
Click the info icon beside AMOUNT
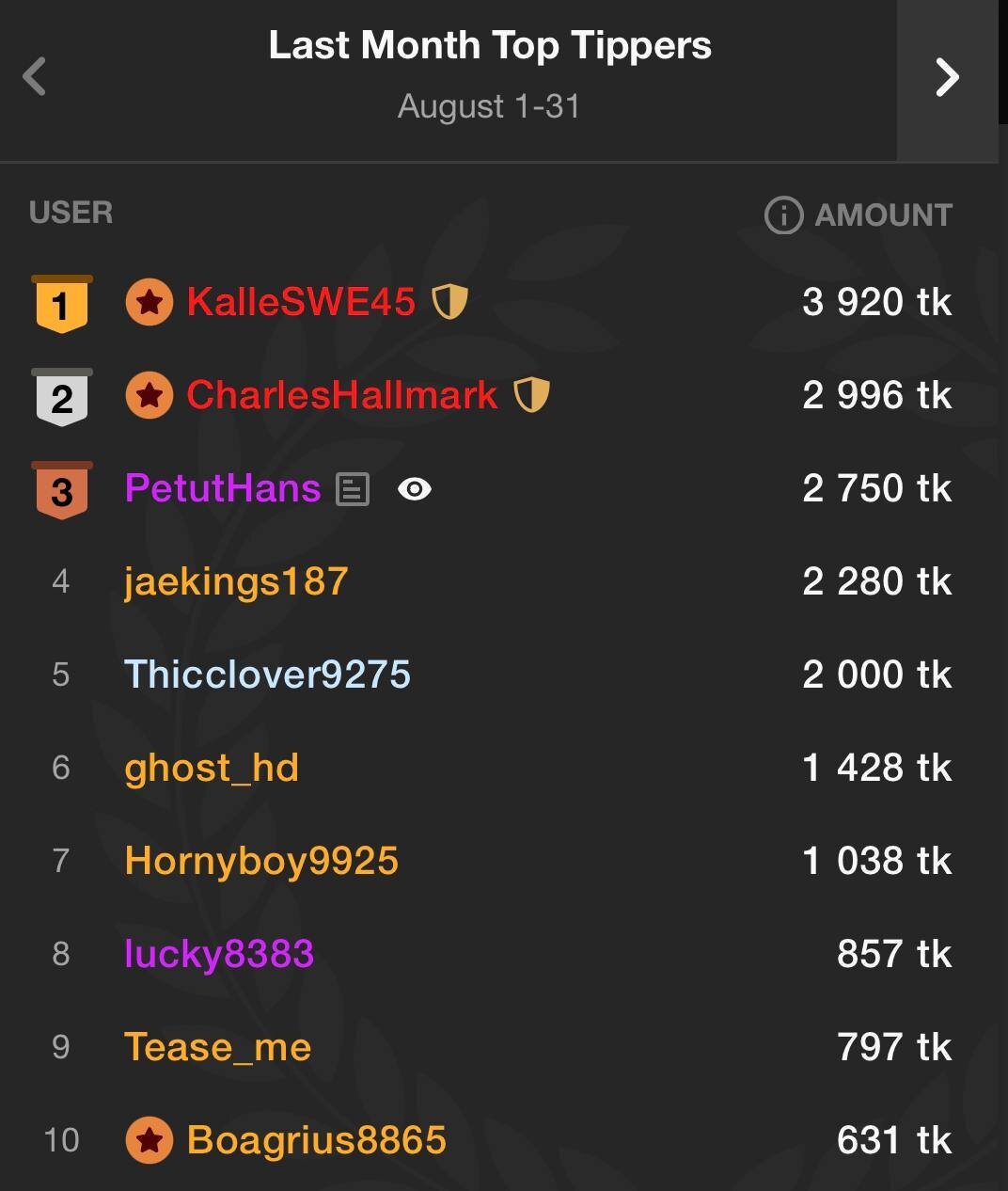(x=783, y=215)
